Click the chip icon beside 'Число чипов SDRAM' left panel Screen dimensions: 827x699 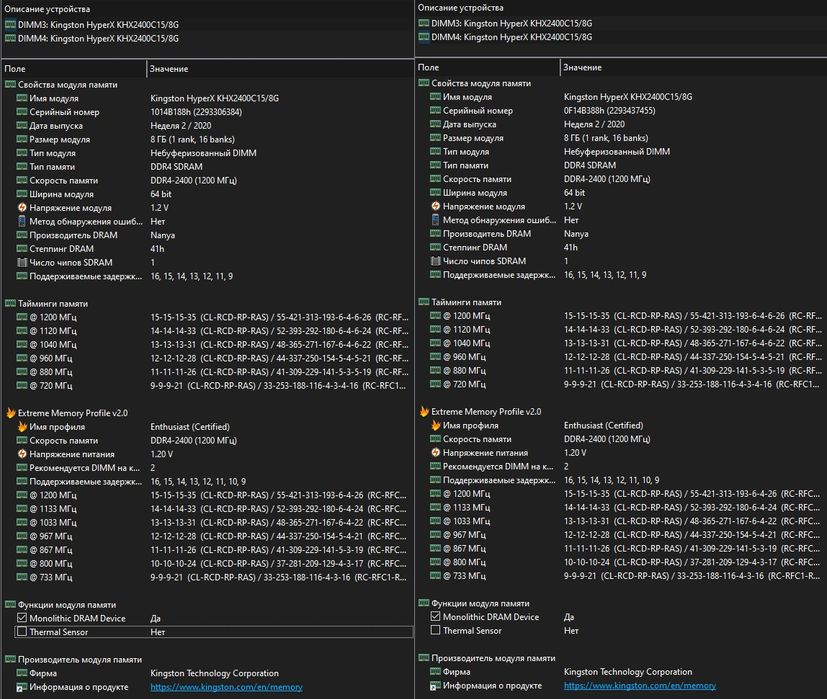tap(22, 262)
